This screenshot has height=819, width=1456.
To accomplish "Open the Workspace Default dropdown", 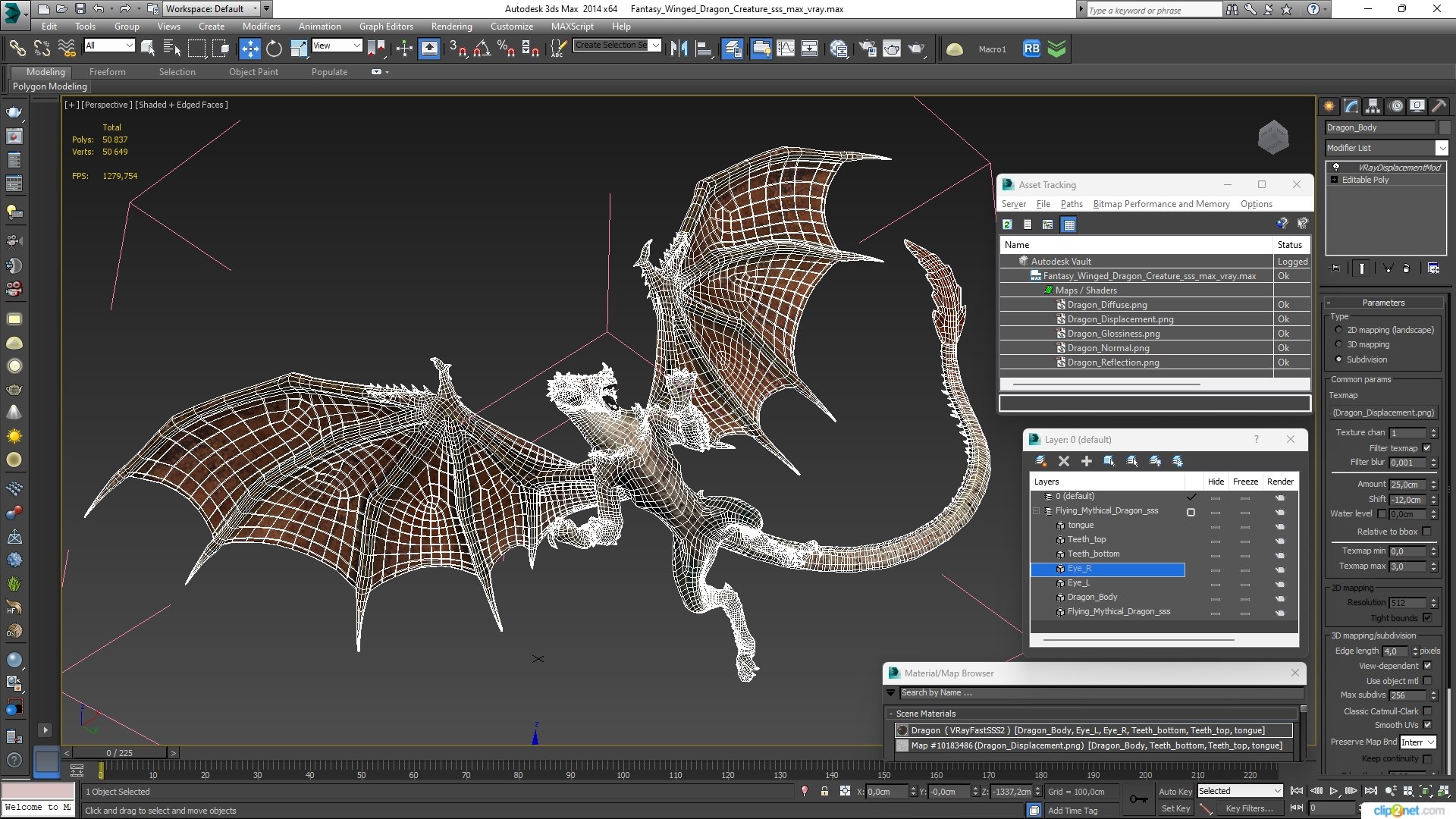I will click(211, 9).
